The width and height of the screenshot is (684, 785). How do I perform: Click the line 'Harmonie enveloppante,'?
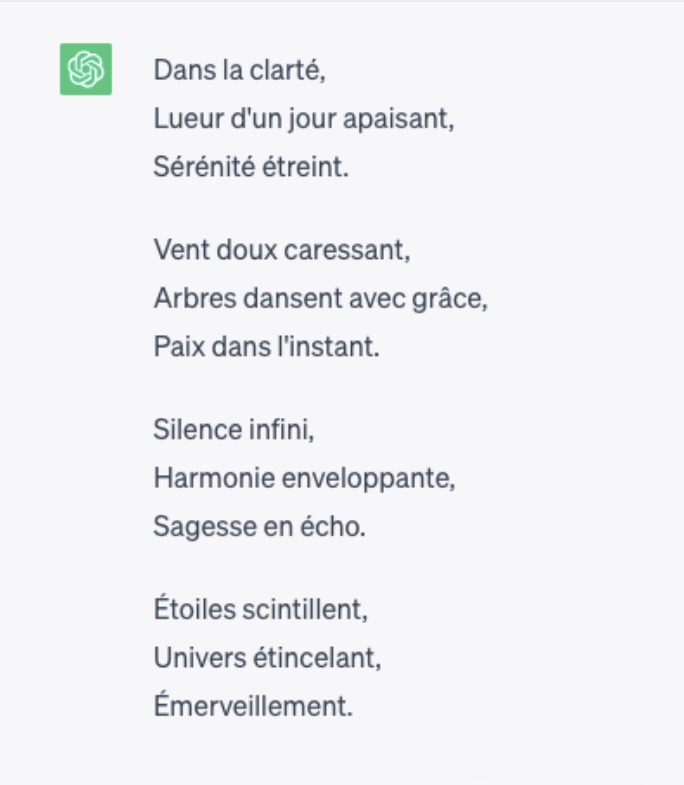[x=304, y=478]
